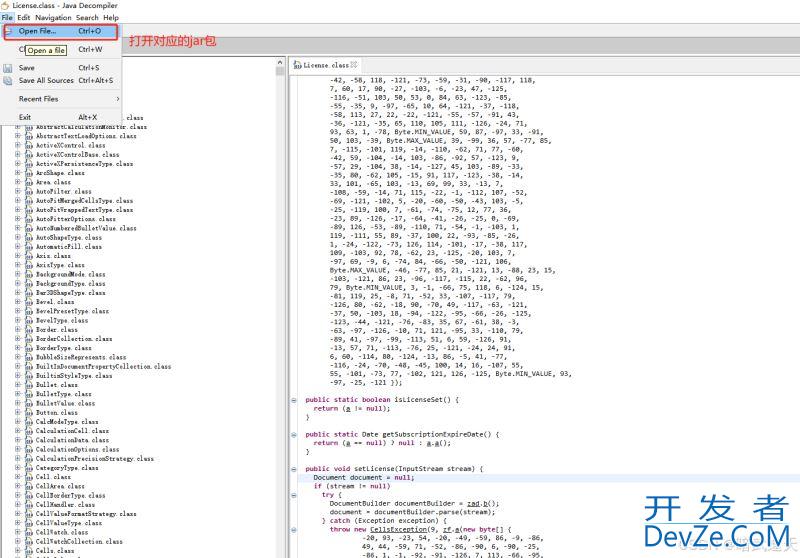Follow the CellsException link in code
800x558 pixels.
tap(399, 529)
